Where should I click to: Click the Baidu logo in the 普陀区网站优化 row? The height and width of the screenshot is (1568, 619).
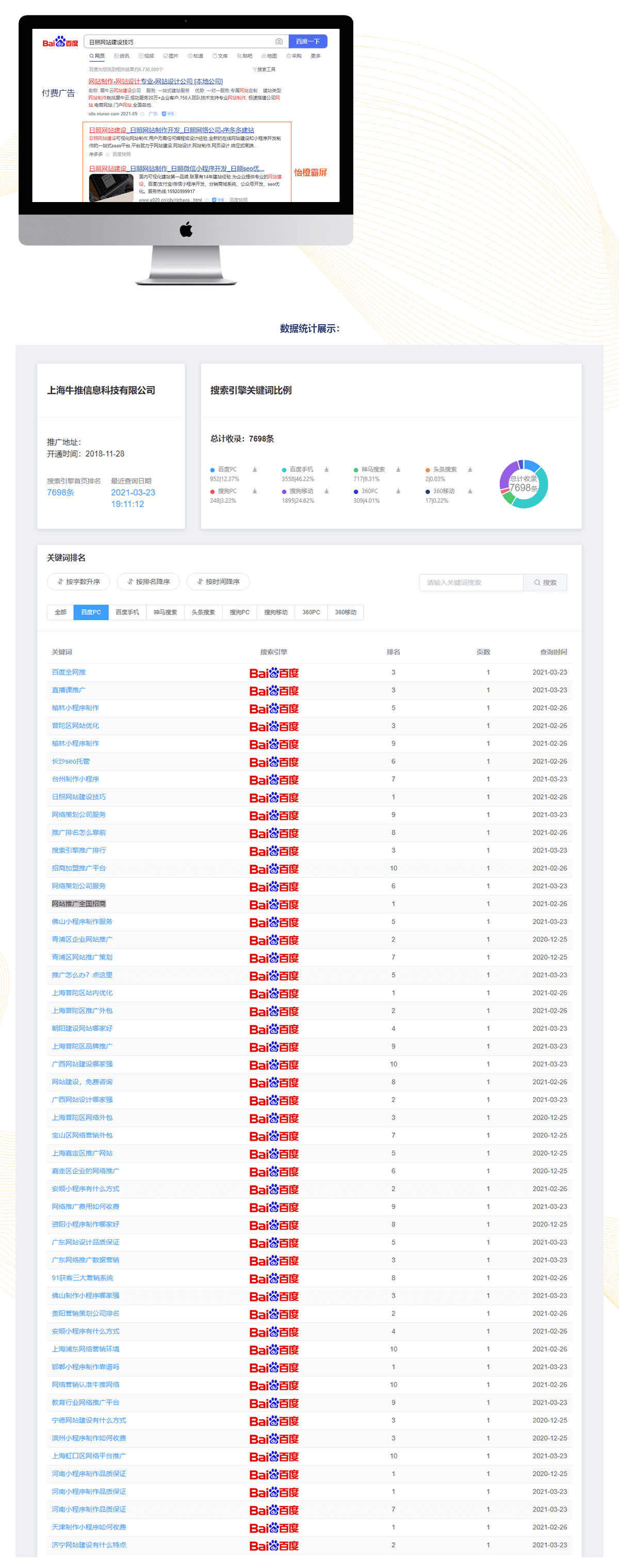[274, 726]
